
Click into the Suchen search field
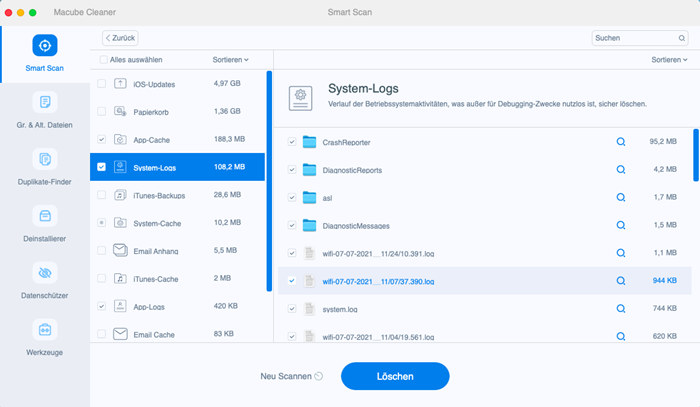click(x=640, y=38)
